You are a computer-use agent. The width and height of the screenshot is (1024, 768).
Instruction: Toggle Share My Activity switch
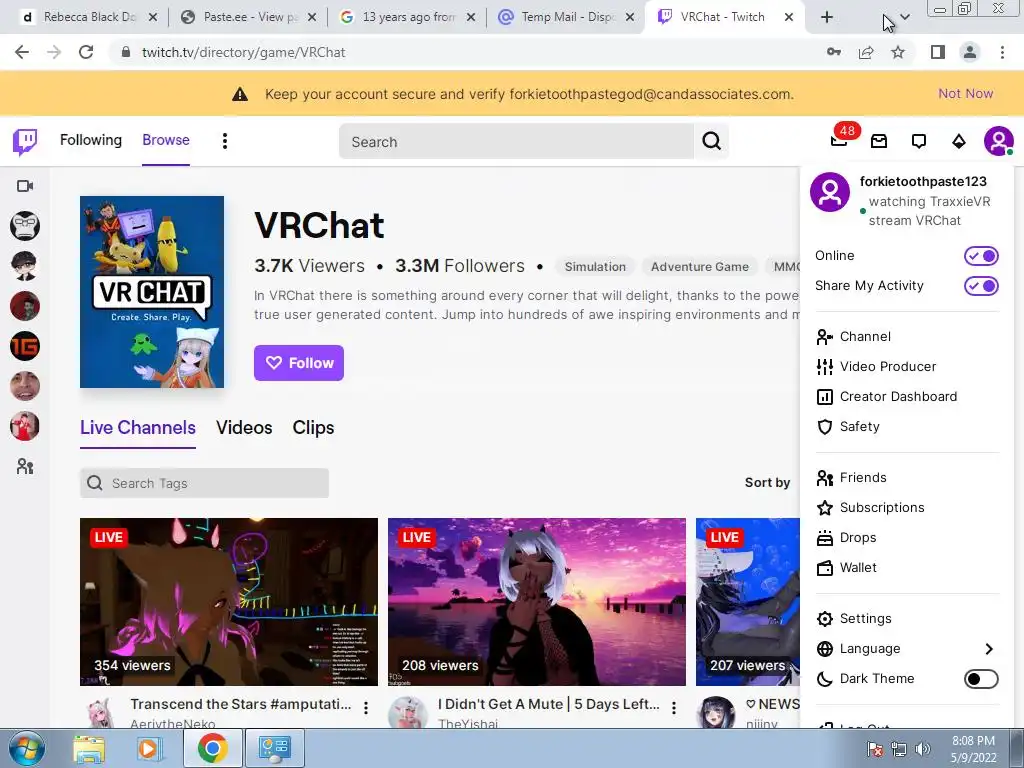coord(981,286)
